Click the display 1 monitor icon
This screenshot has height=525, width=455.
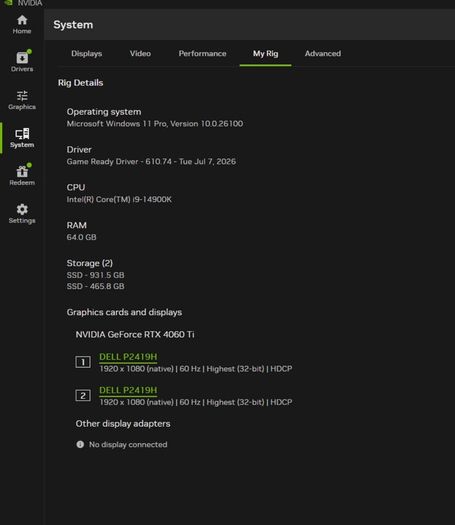click(83, 362)
